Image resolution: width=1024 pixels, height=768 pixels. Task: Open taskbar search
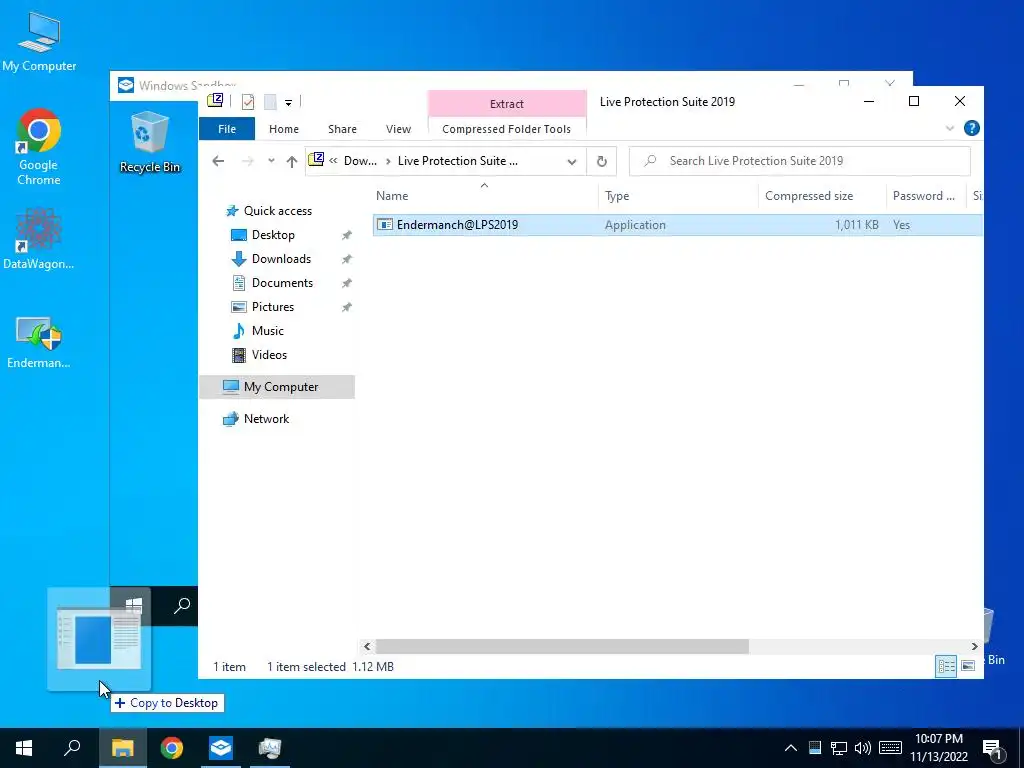[x=72, y=748]
